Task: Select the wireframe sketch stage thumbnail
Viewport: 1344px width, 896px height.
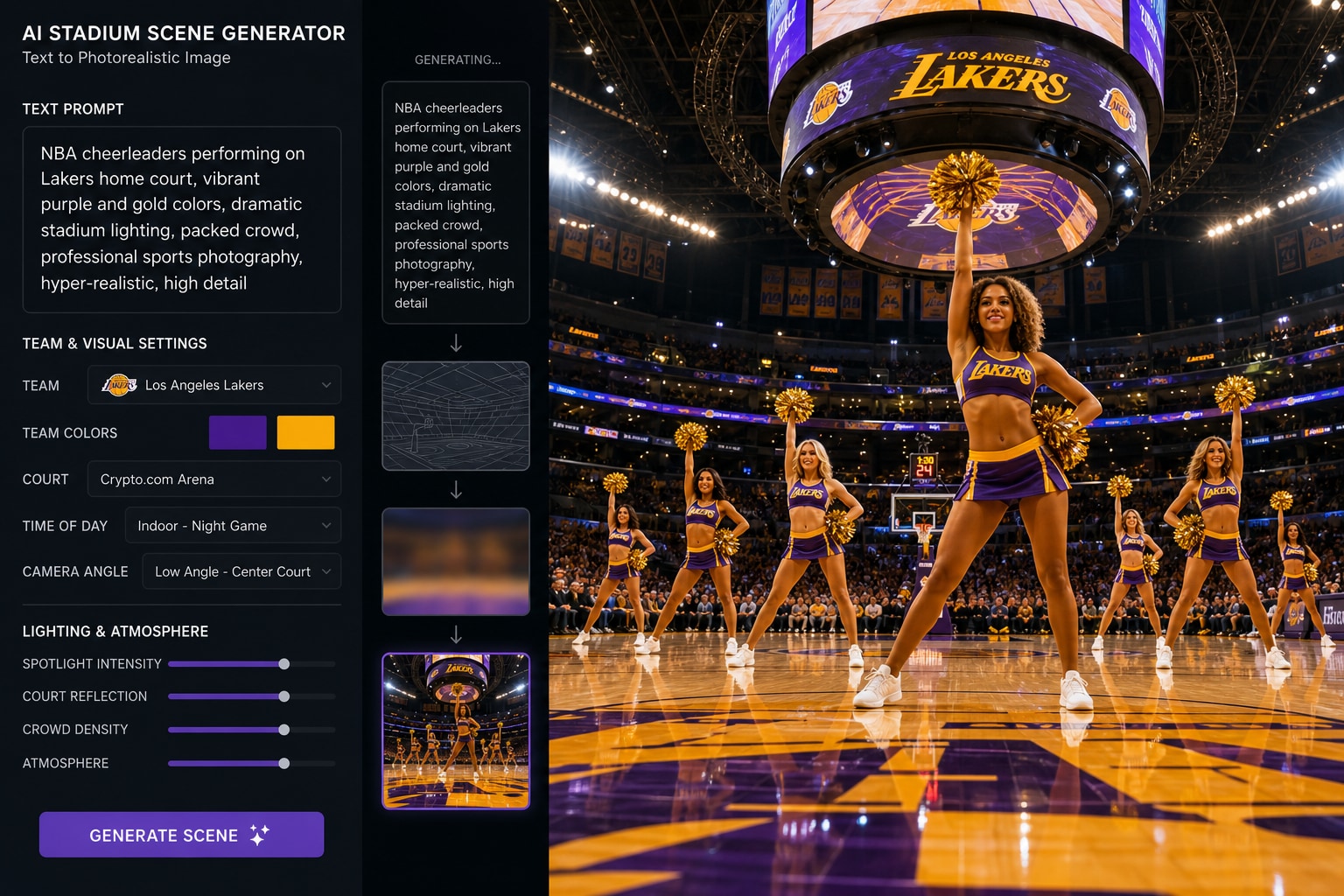Action: point(456,416)
